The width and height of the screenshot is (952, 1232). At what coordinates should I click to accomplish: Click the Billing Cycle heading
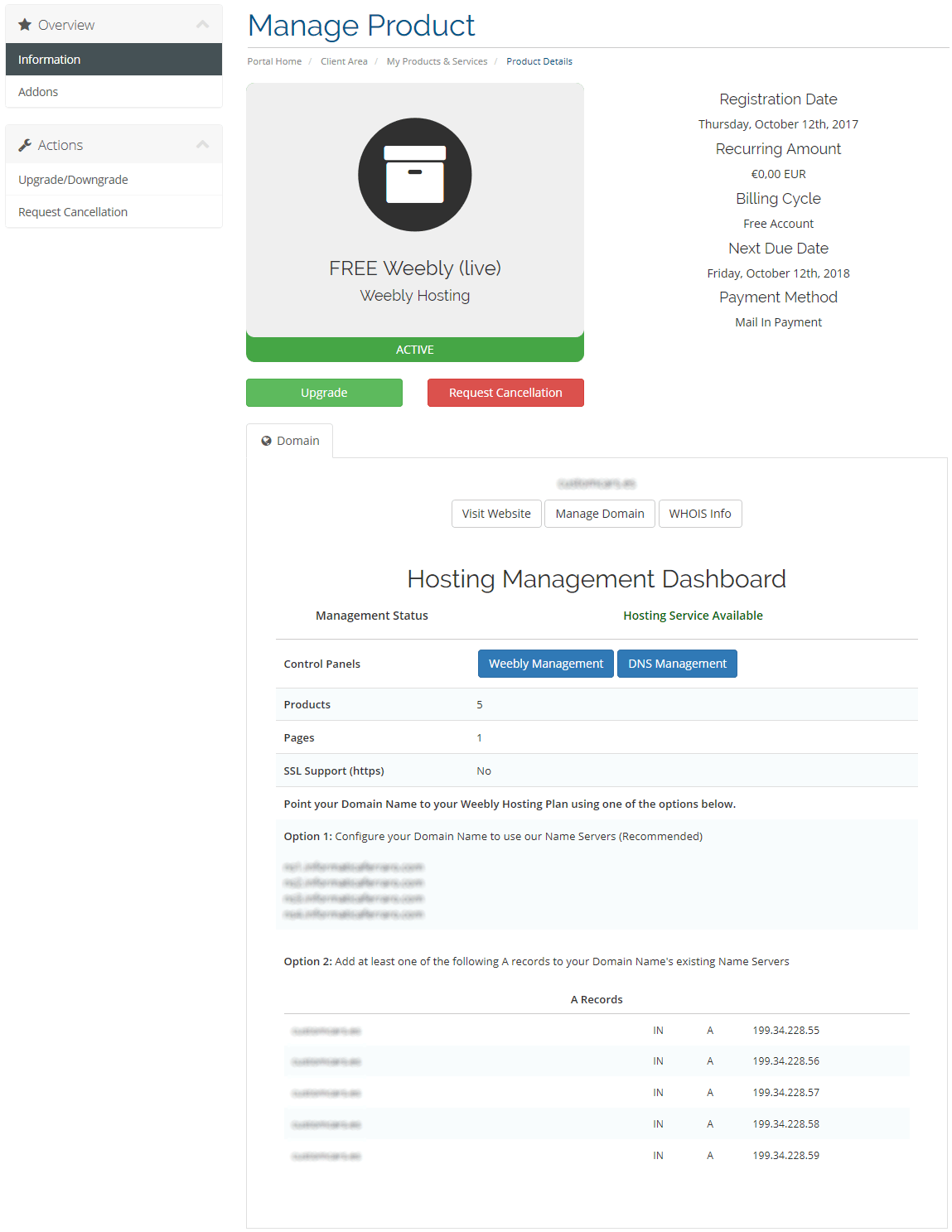point(778,199)
